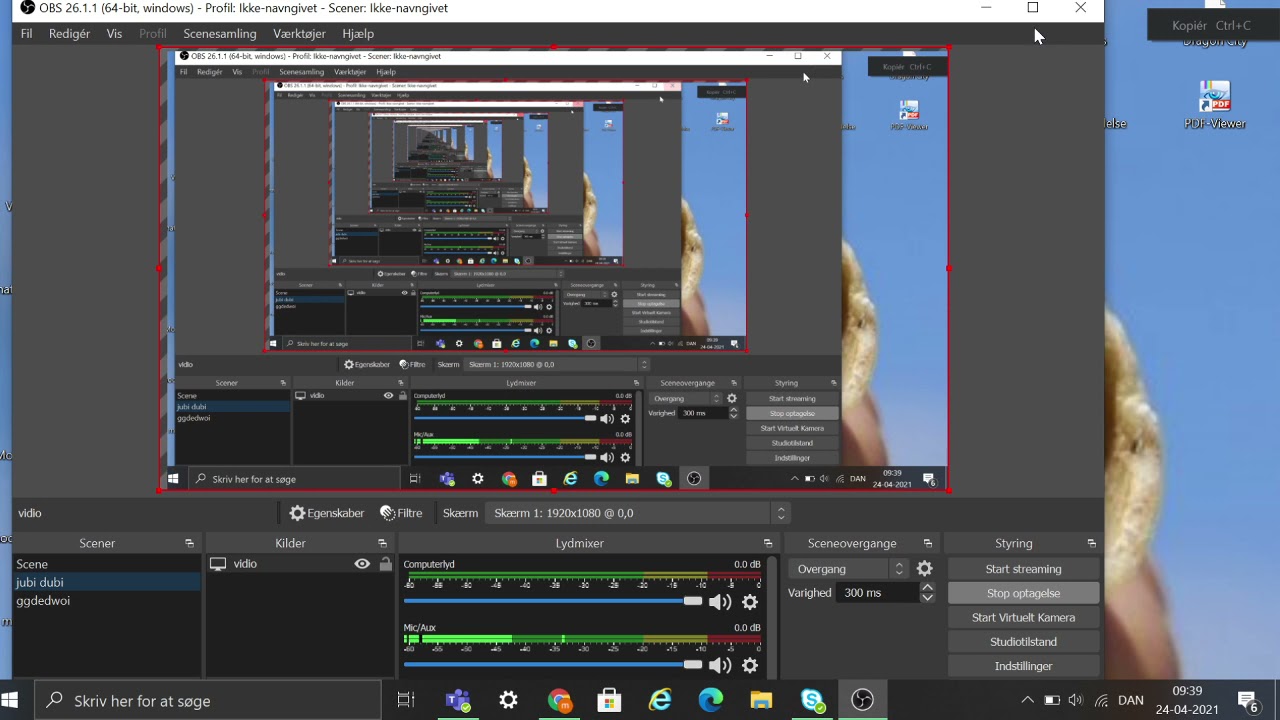This screenshot has width=1280, height=720.
Task: Click the vidio label left of Egenskaber
Action: tap(30, 513)
